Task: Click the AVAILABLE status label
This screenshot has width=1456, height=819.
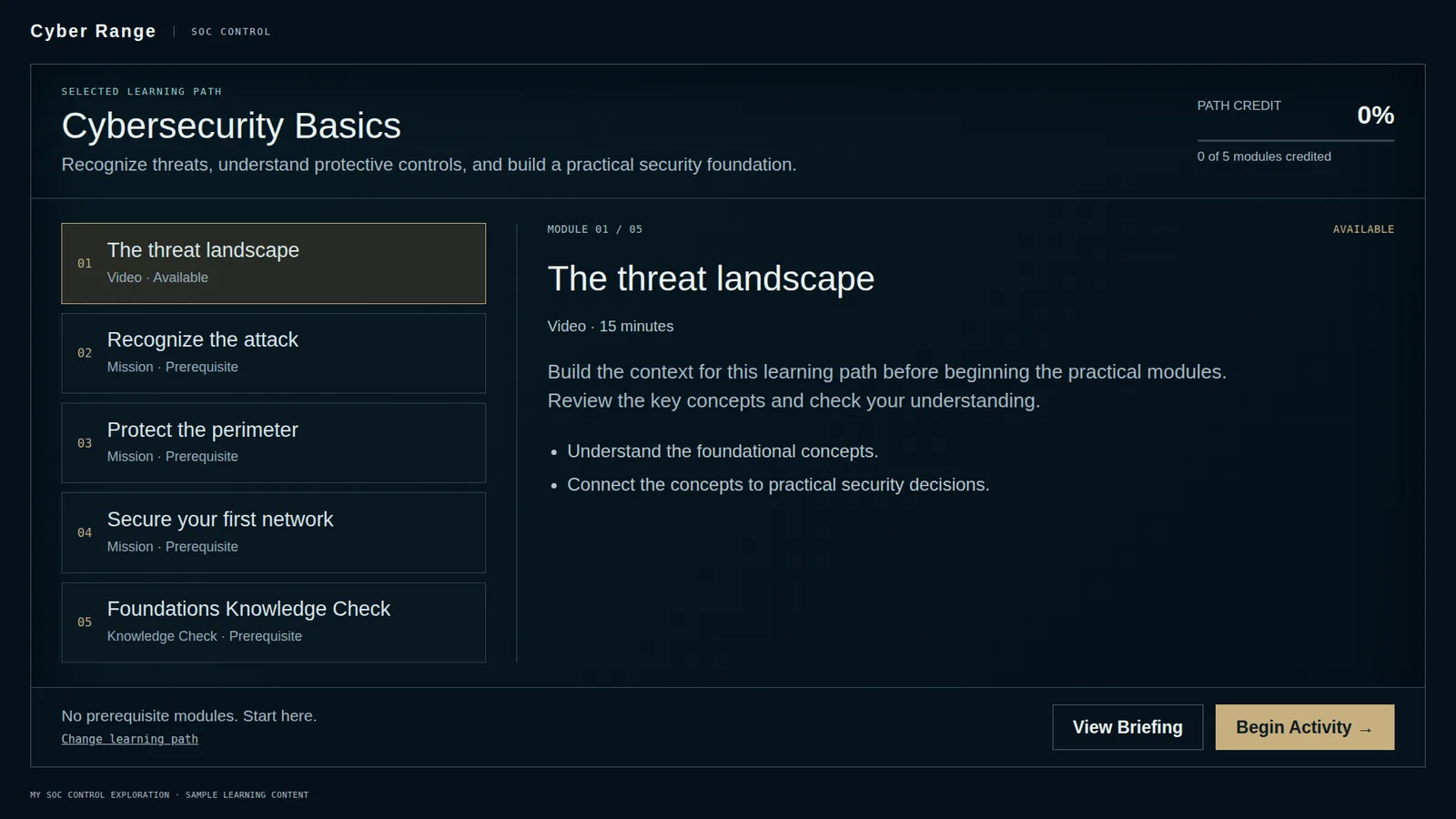Action: [1363, 229]
